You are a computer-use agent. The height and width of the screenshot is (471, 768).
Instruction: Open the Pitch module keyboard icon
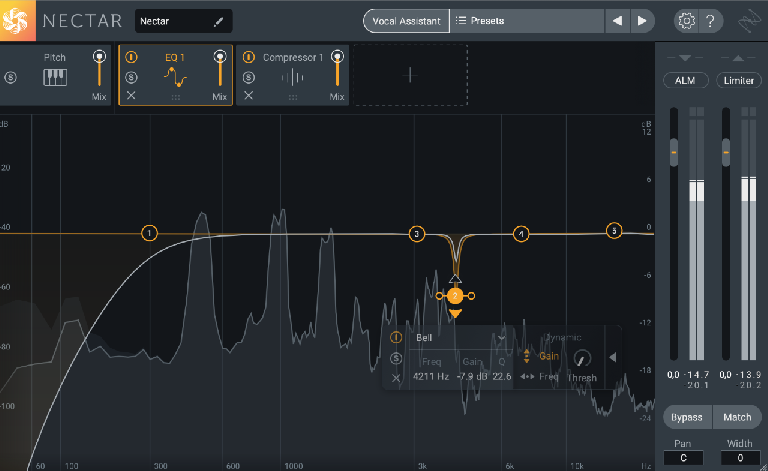click(x=54, y=78)
